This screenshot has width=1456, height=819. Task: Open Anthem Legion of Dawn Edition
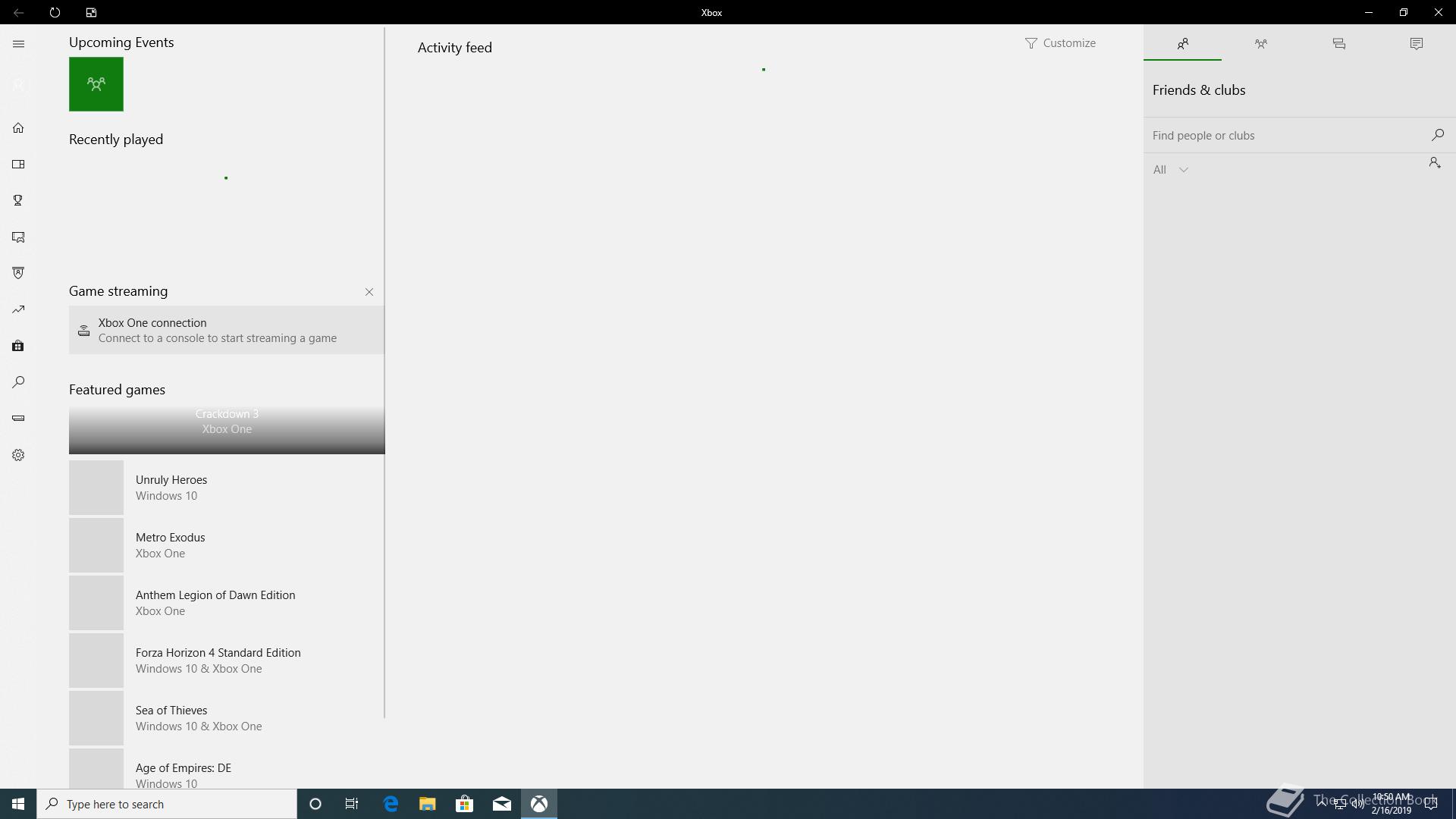click(x=227, y=603)
